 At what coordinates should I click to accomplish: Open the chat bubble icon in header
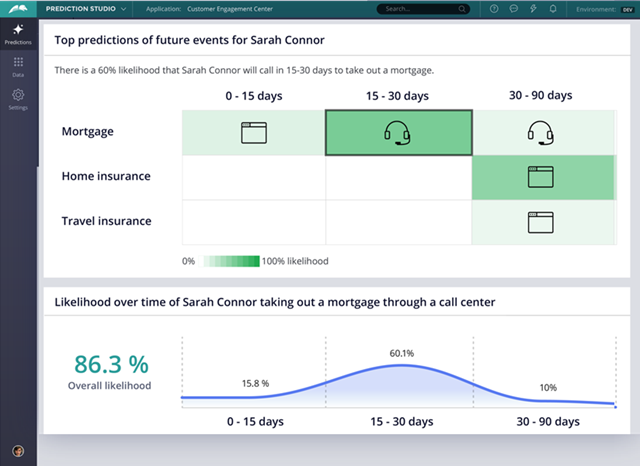[x=514, y=9]
